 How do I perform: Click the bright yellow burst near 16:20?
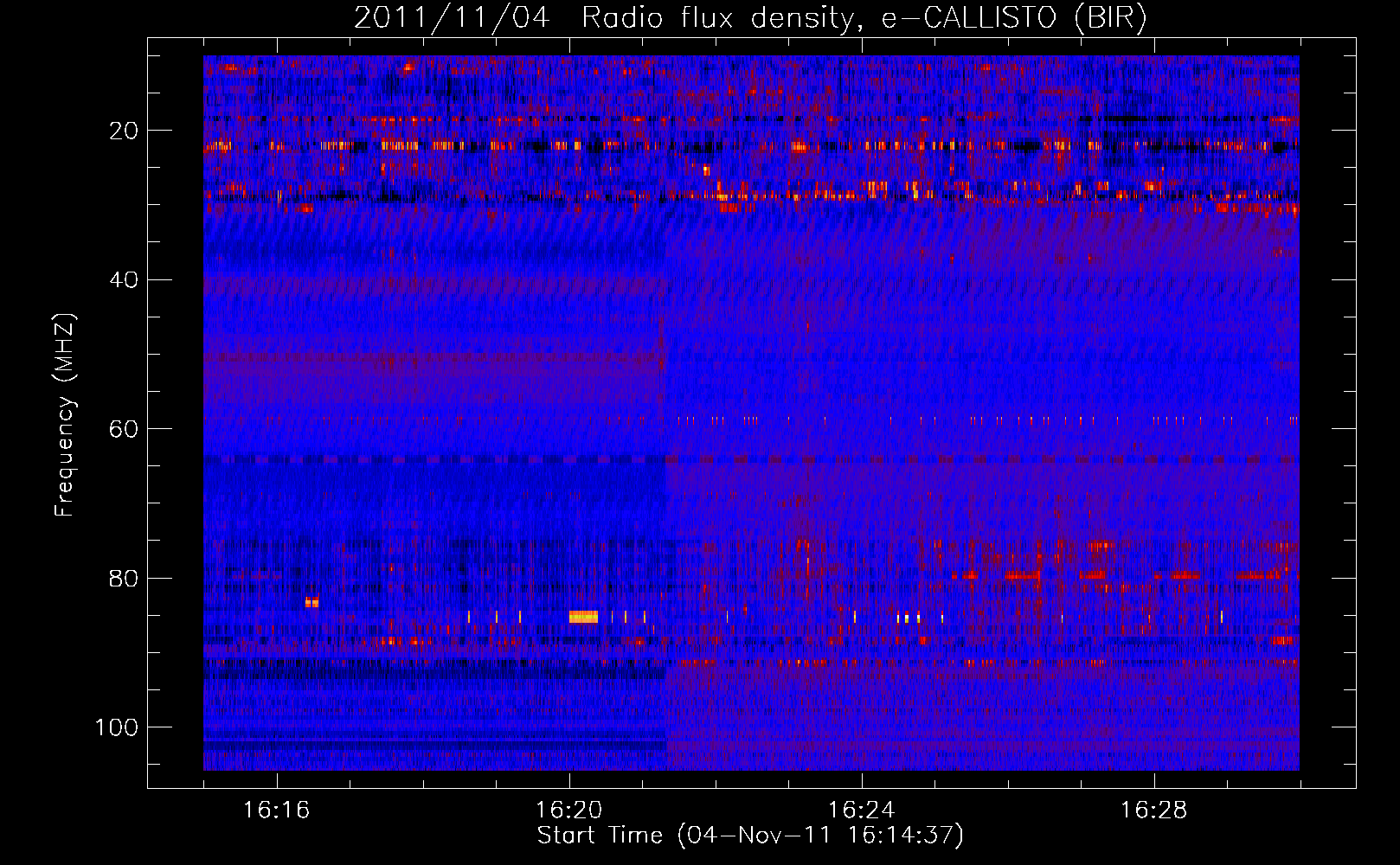point(583,617)
